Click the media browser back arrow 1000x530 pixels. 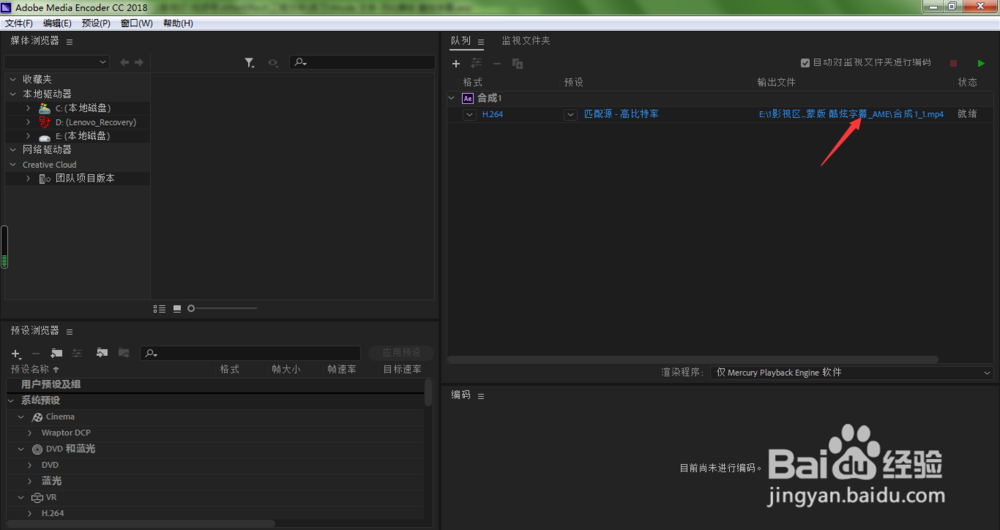click(x=124, y=63)
